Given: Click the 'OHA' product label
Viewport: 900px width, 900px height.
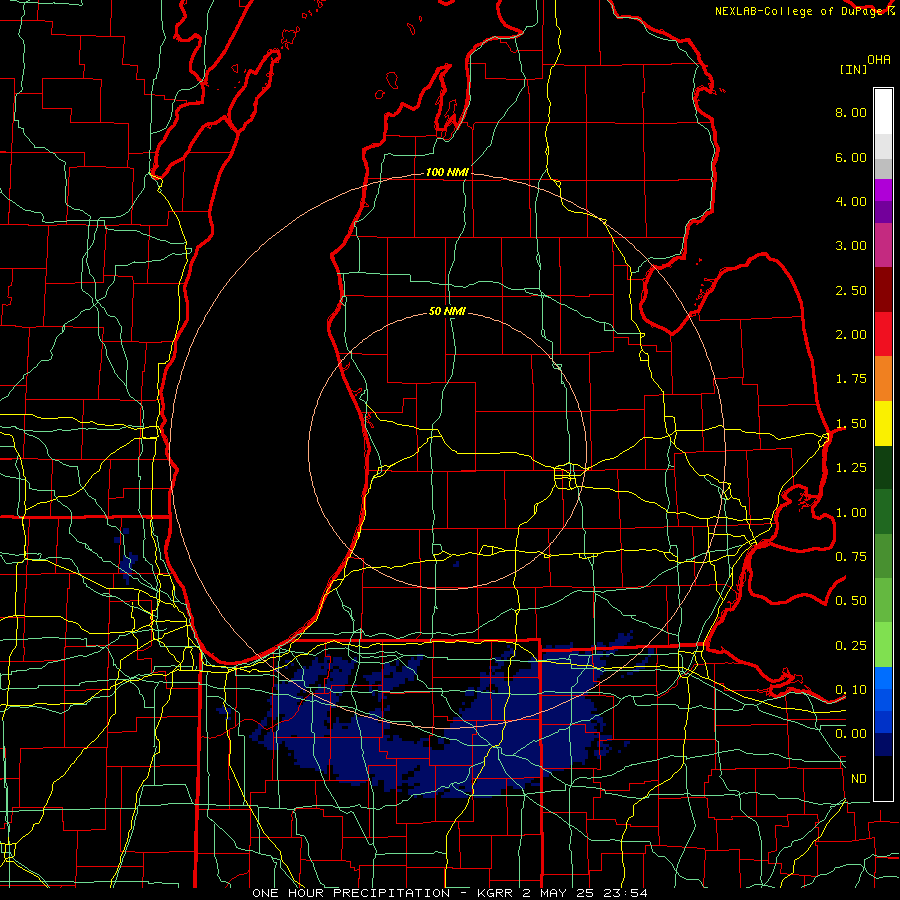Looking at the screenshot, I should pyautogui.click(x=879, y=60).
